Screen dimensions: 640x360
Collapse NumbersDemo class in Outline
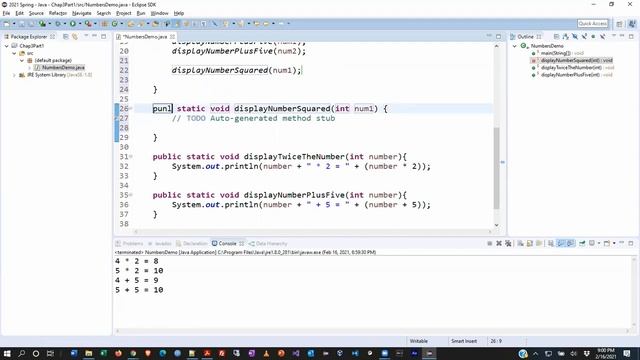click(x=515, y=46)
